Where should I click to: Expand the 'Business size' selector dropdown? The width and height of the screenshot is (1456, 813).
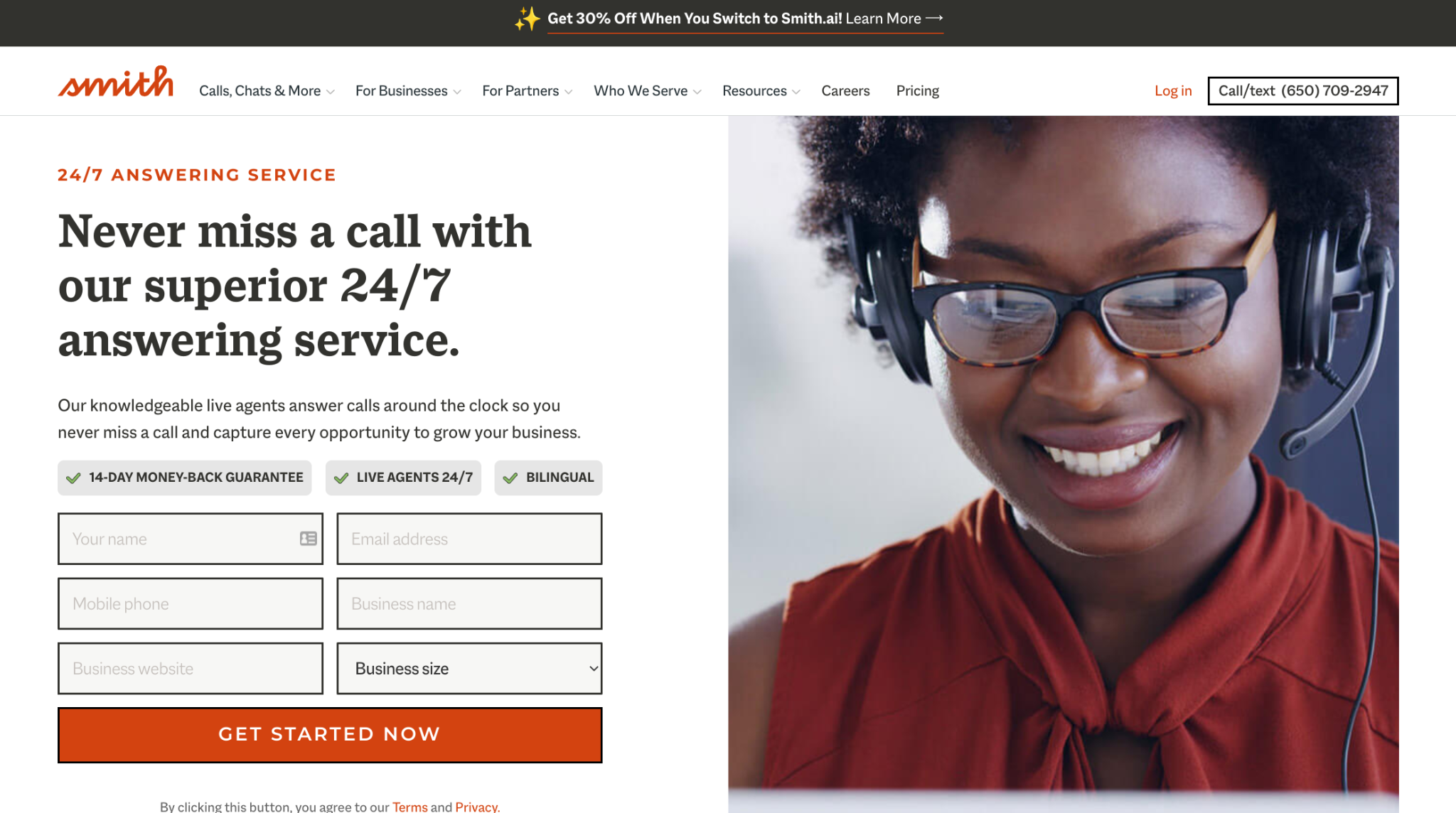468,668
